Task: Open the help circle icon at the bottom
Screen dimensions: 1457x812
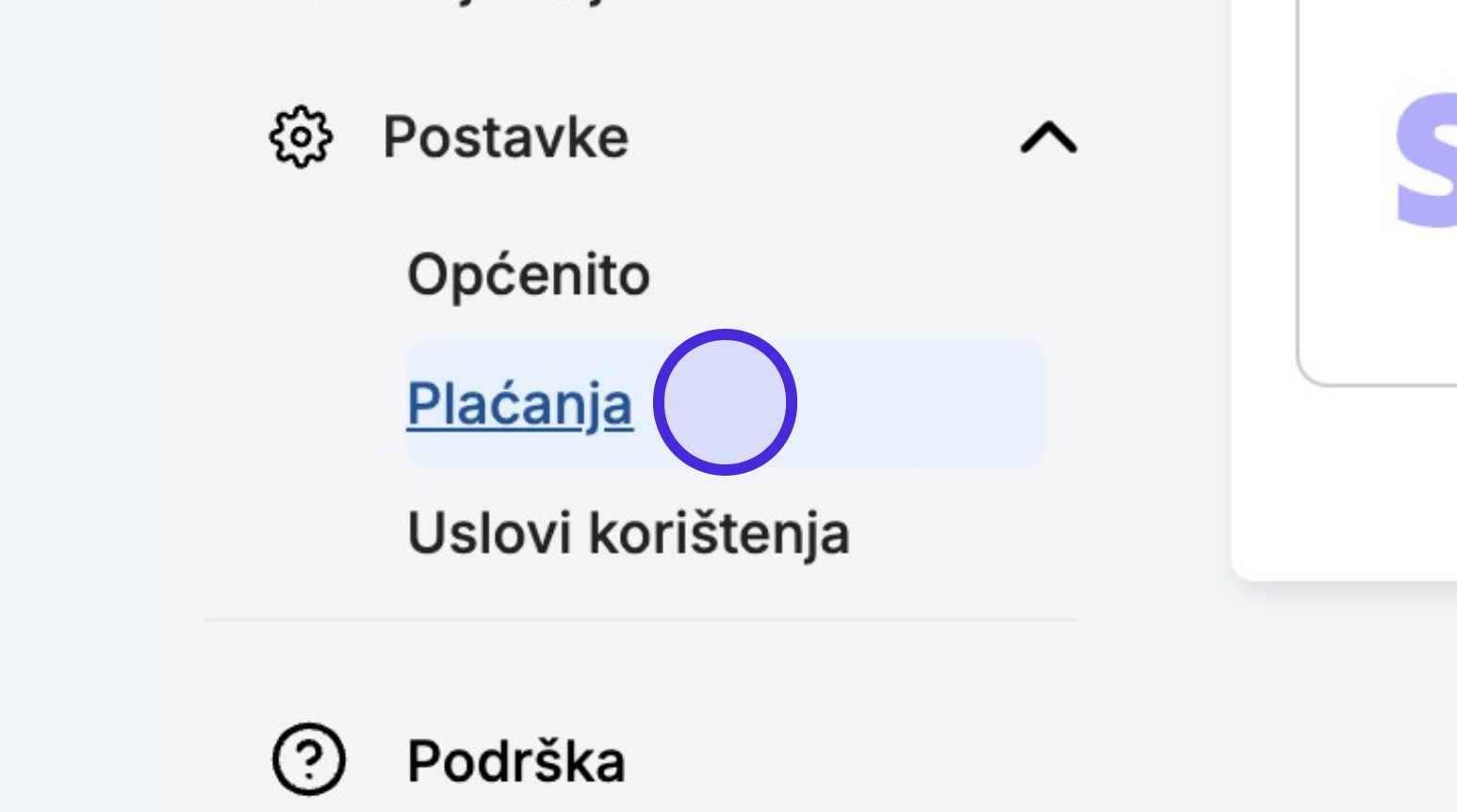Action: click(x=309, y=759)
